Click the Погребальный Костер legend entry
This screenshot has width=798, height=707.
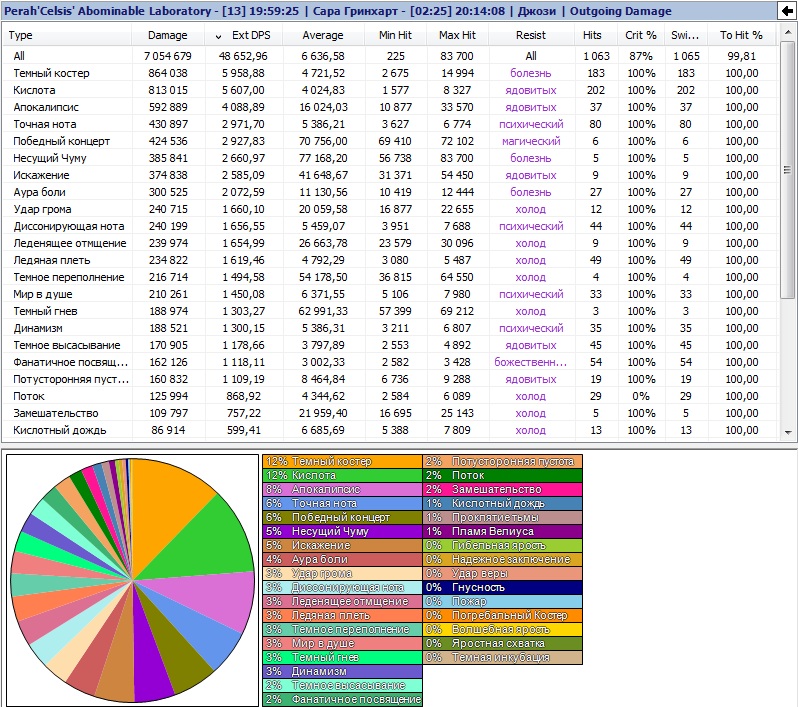[x=503, y=615]
